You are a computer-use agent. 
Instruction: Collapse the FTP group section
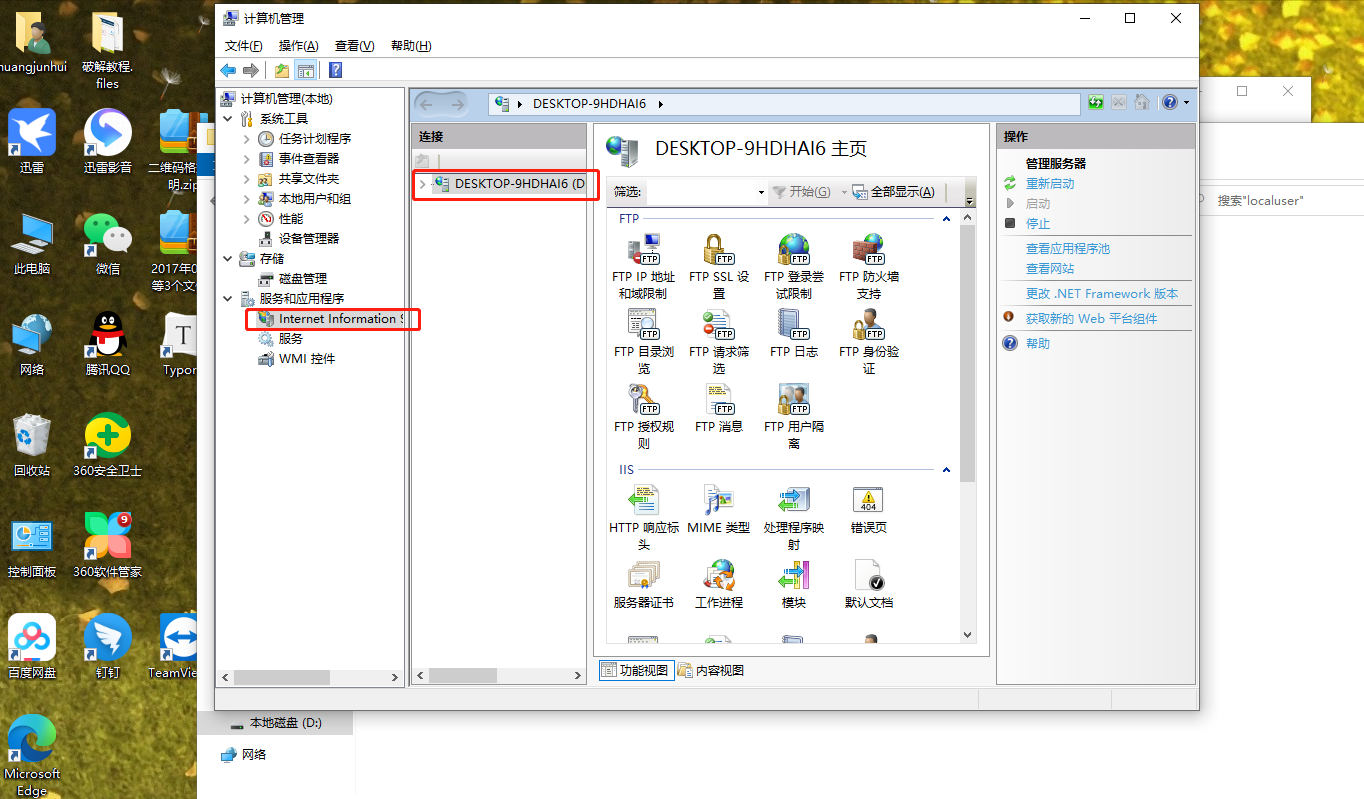tap(946, 218)
